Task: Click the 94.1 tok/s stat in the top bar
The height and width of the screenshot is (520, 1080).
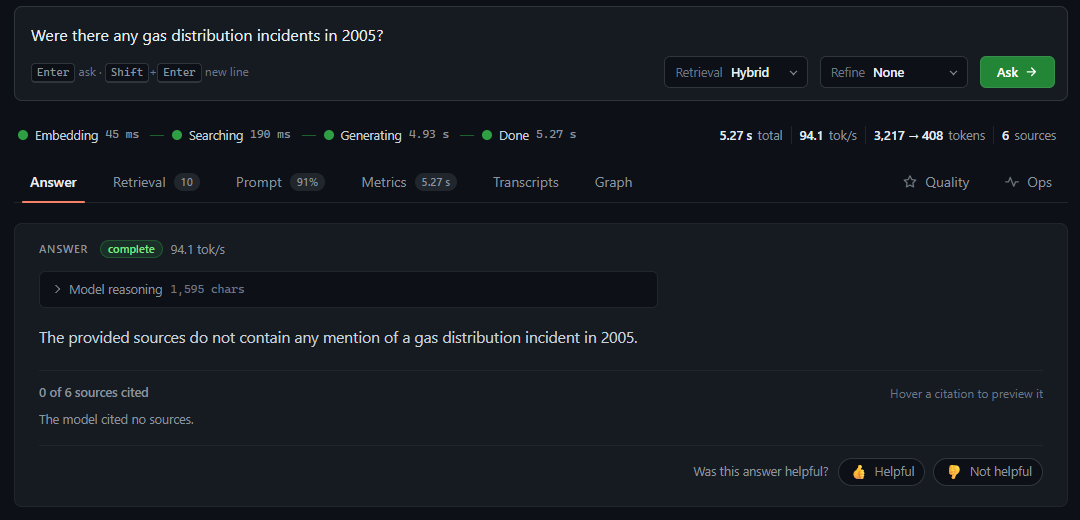Action: (x=828, y=136)
